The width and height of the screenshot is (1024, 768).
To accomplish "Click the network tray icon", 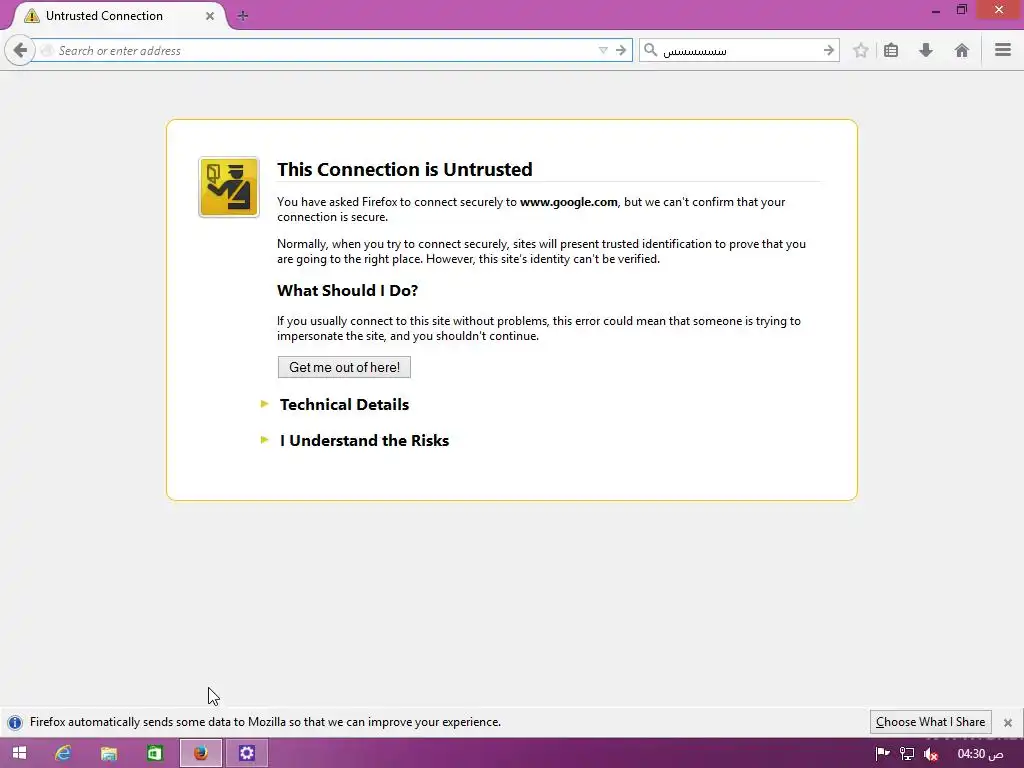I will 907,754.
